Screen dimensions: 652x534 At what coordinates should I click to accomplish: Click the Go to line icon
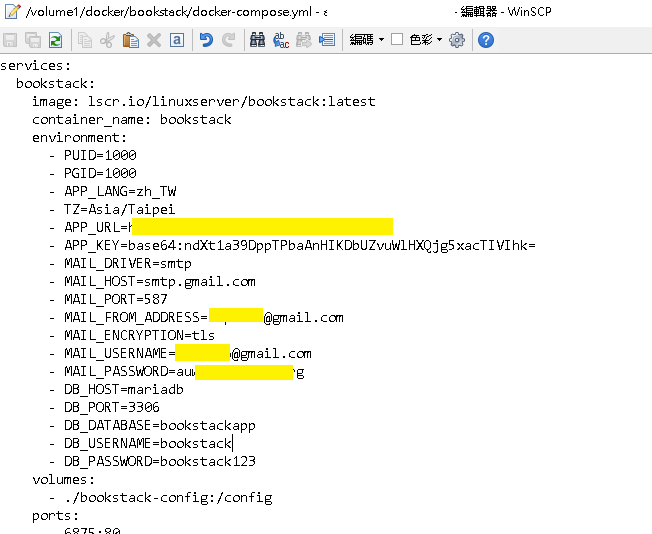pos(326,40)
